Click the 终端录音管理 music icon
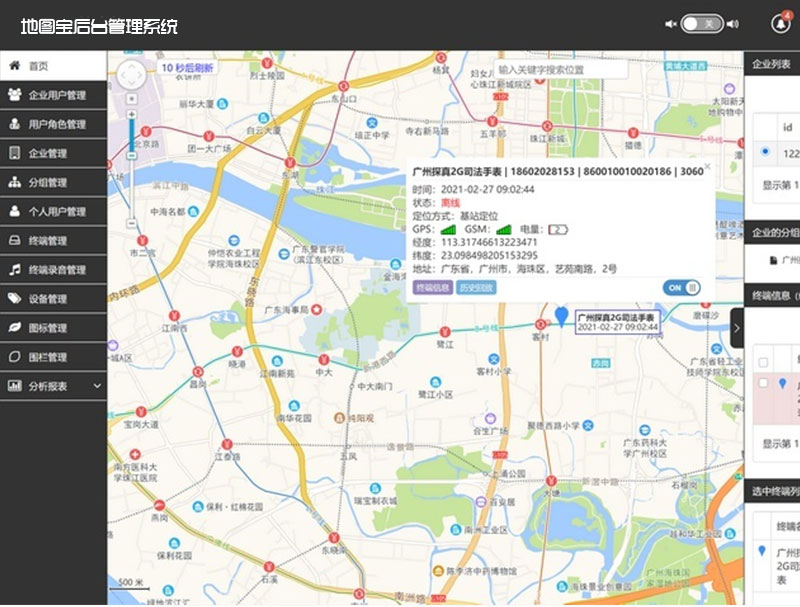The width and height of the screenshot is (800, 607). pyautogui.click(x=15, y=269)
